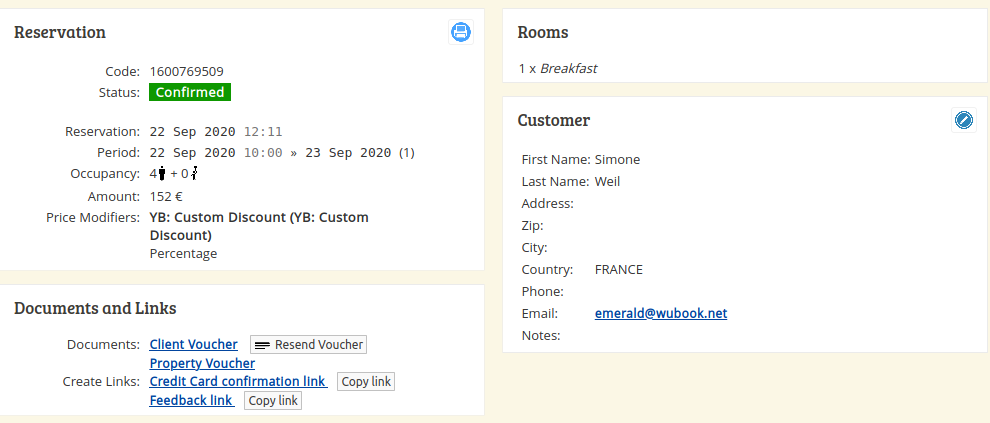Click the edit customer pencil icon
Image resolution: width=990 pixels, height=423 pixels.
pyautogui.click(x=963, y=120)
